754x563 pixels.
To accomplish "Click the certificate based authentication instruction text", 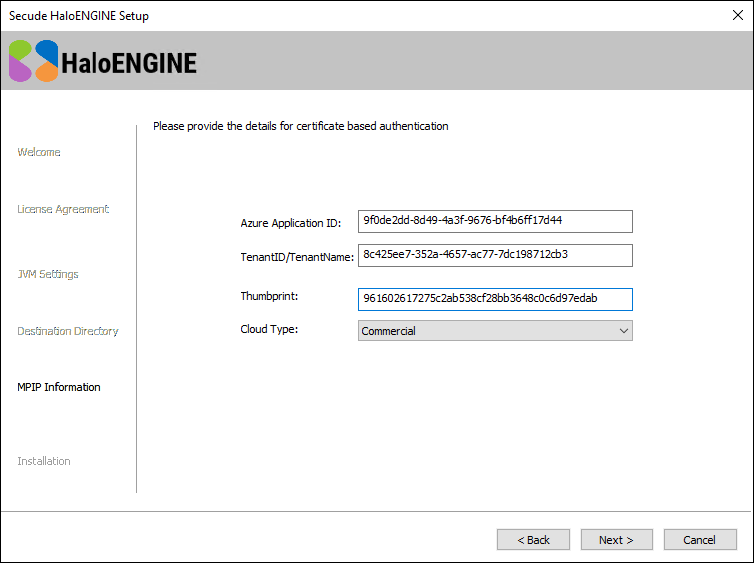I will coord(301,126).
